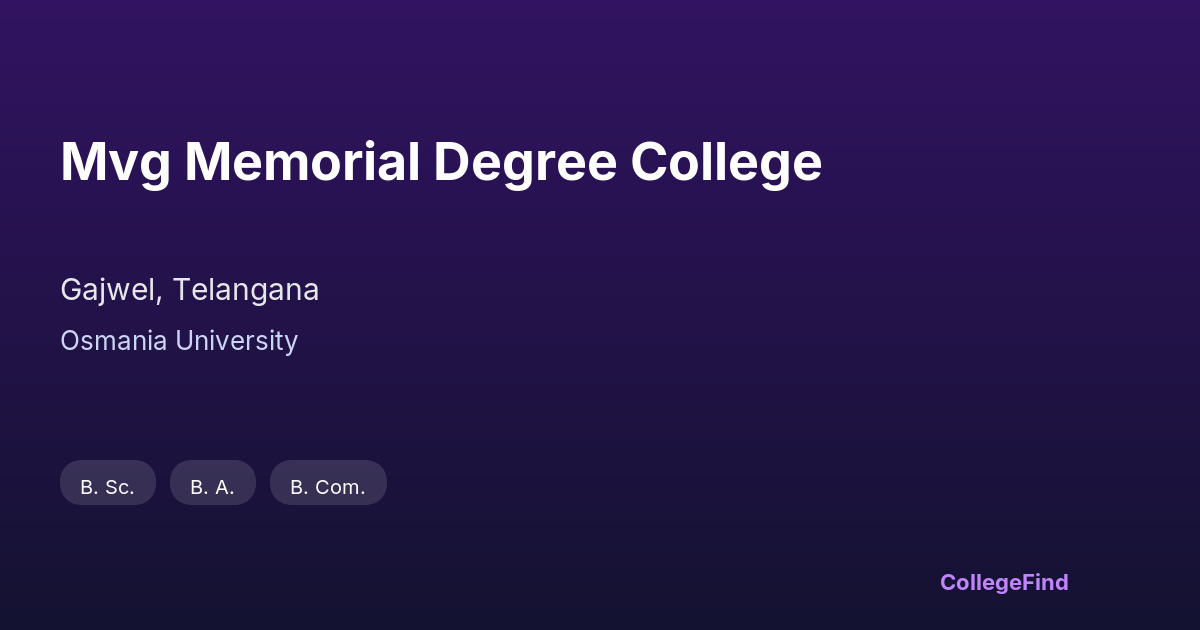Open the CollegeFind brand link
The height and width of the screenshot is (630, 1200).
(1004, 582)
